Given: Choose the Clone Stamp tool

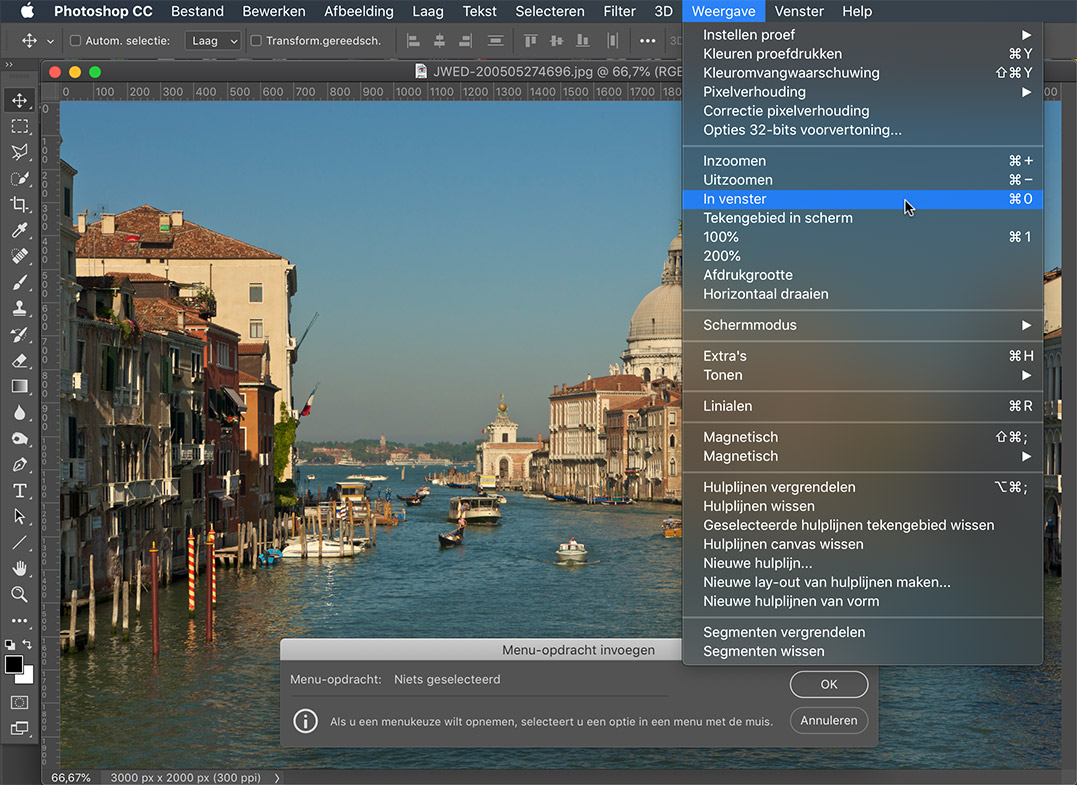Looking at the screenshot, I should [x=19, y=308].
